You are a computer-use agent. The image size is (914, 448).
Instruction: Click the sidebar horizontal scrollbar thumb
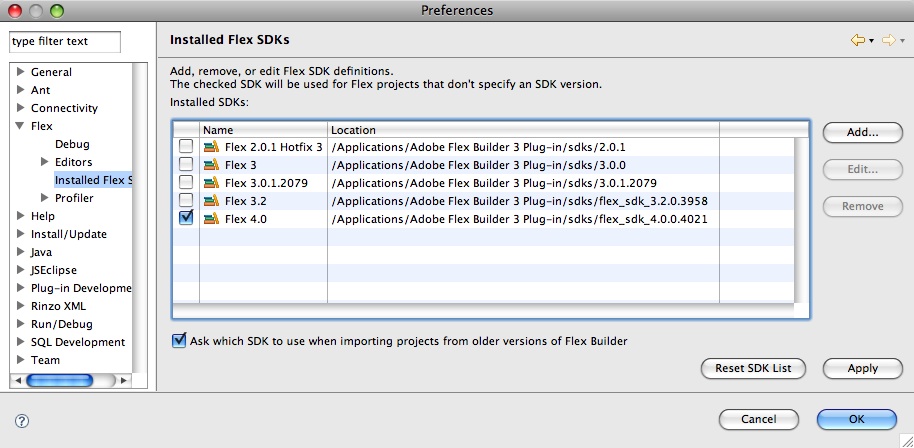(x=59, y=380)
